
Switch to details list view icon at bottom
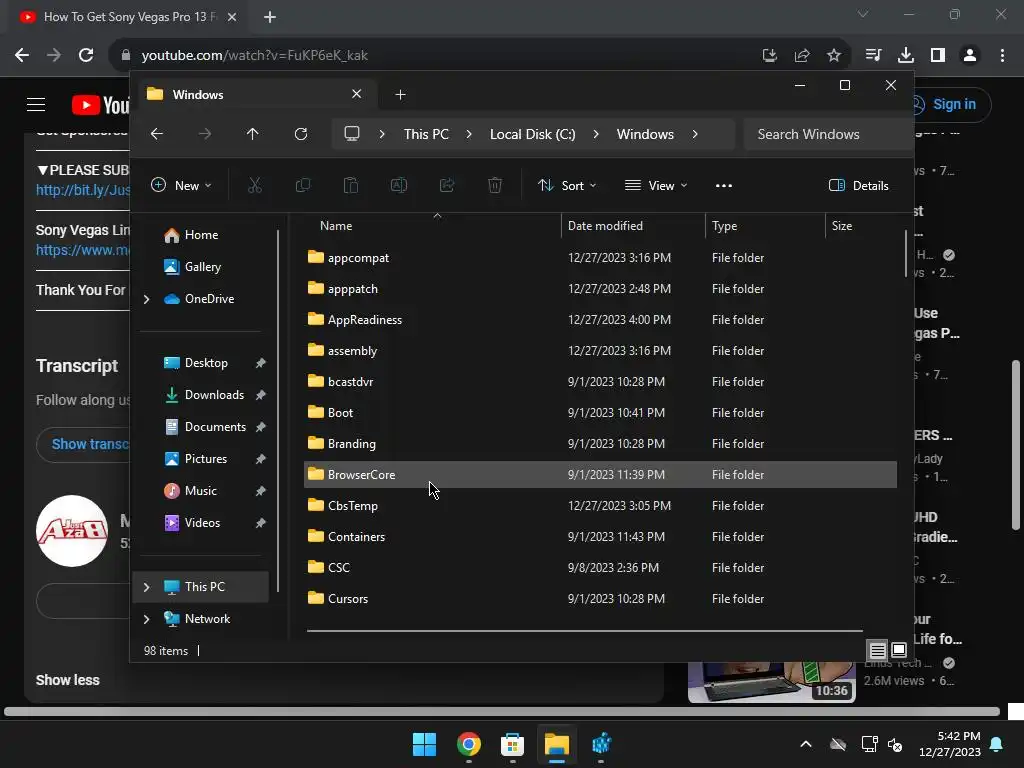[878, 650]
